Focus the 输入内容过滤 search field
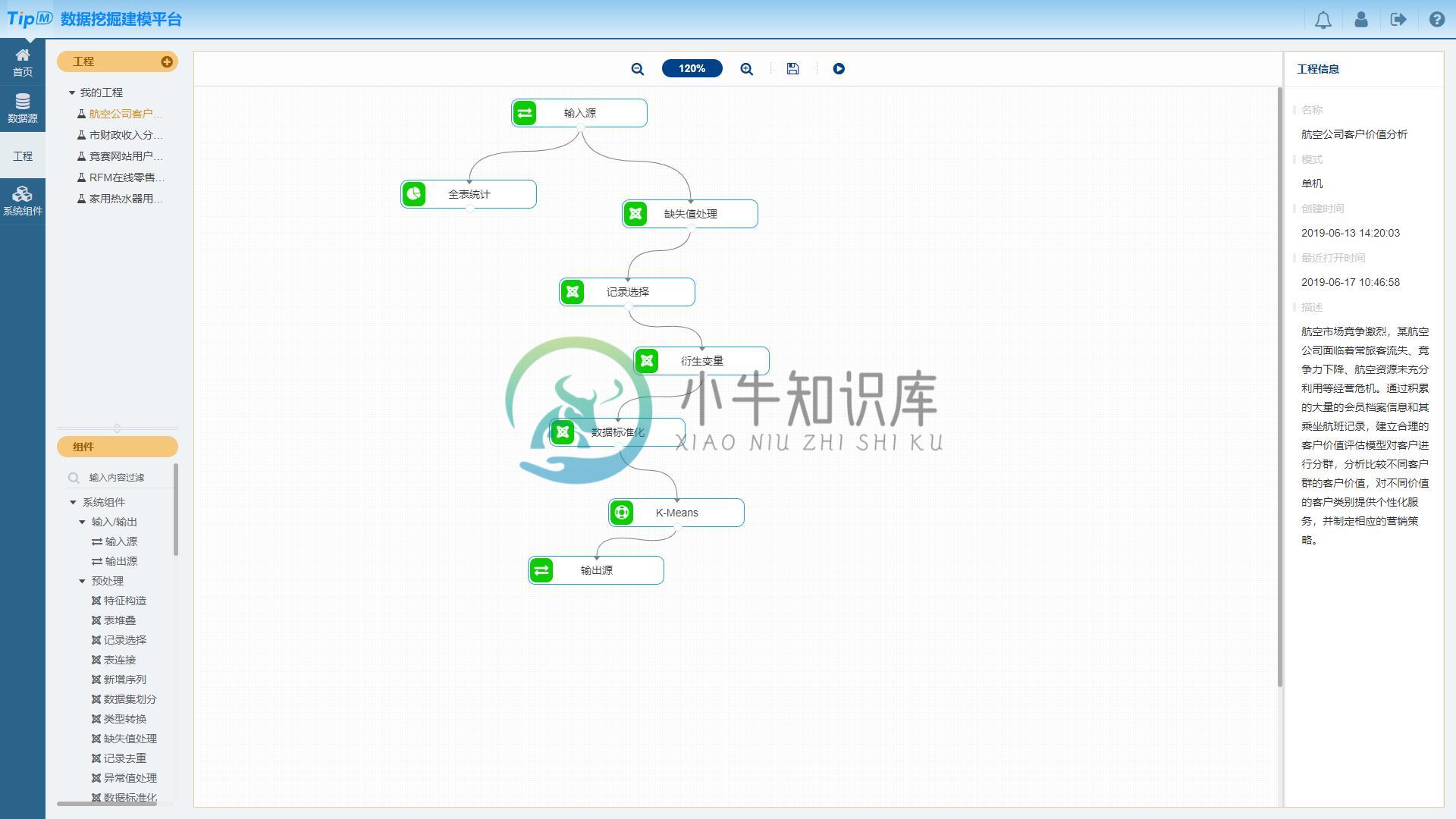Viewport: 1456px width, 819px height. pos(121,478)
